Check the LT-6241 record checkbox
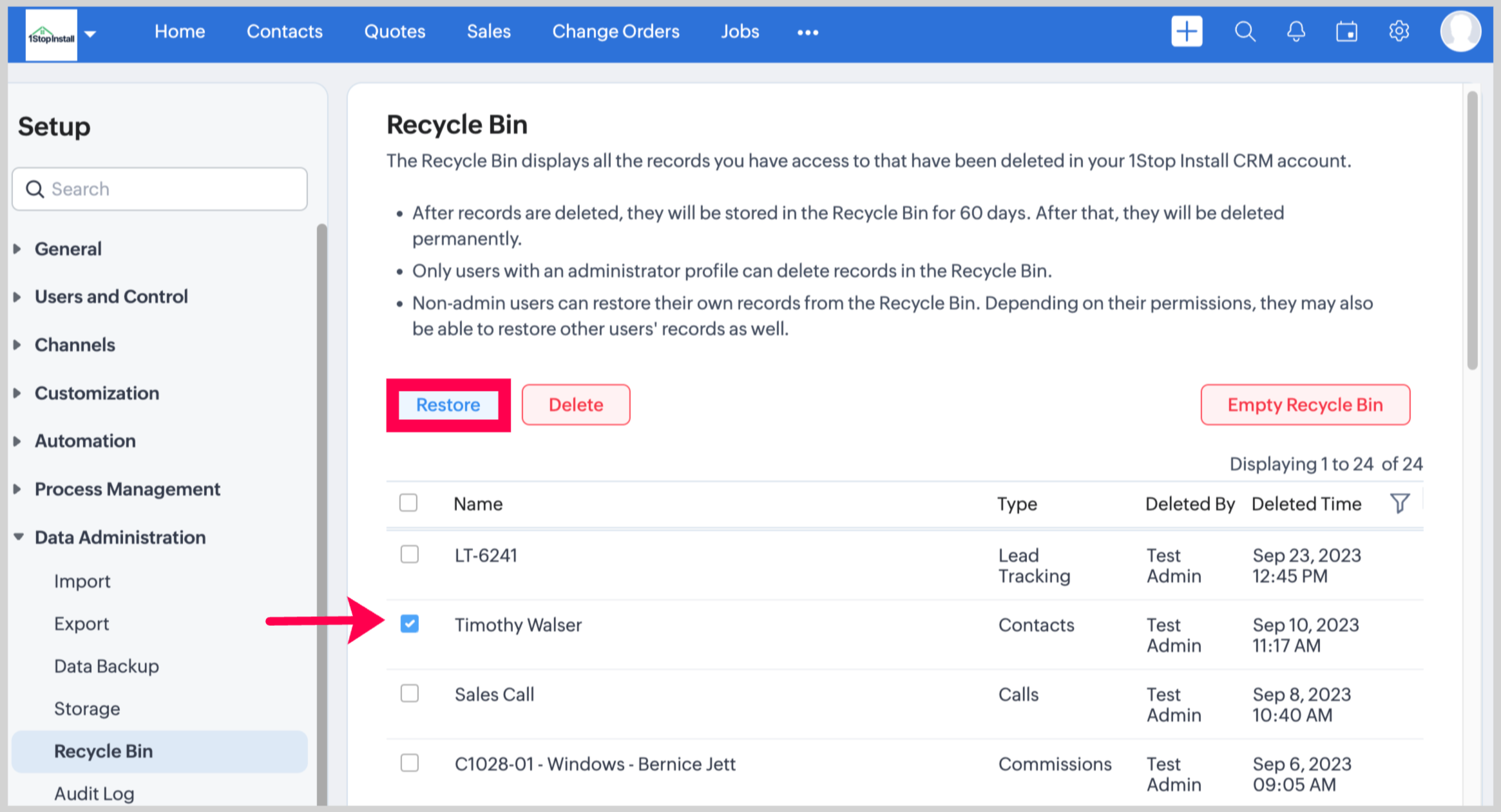Image resolution: width=1501 pixels, height=812 pixels. tap(410, 554)
